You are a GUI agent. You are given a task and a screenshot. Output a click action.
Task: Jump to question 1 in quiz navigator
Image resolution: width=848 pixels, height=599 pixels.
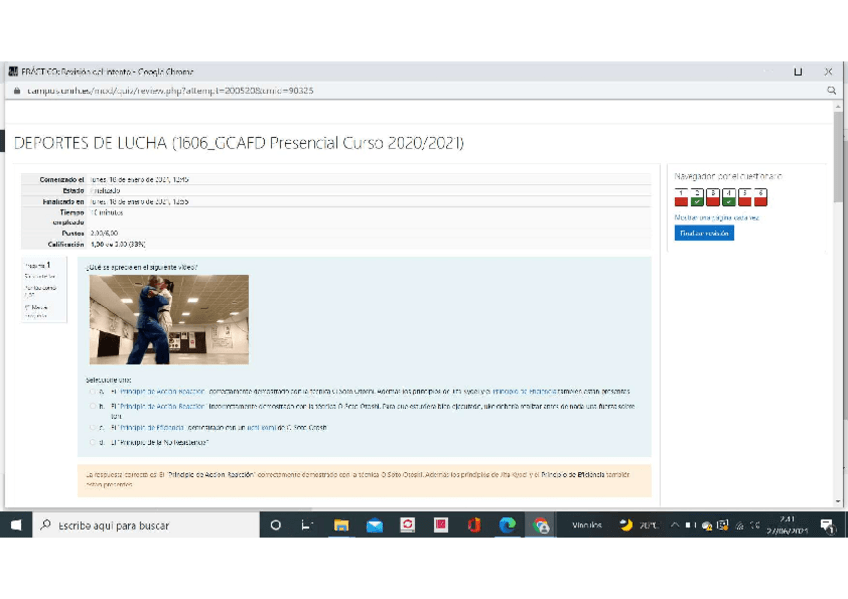[681, 195]
